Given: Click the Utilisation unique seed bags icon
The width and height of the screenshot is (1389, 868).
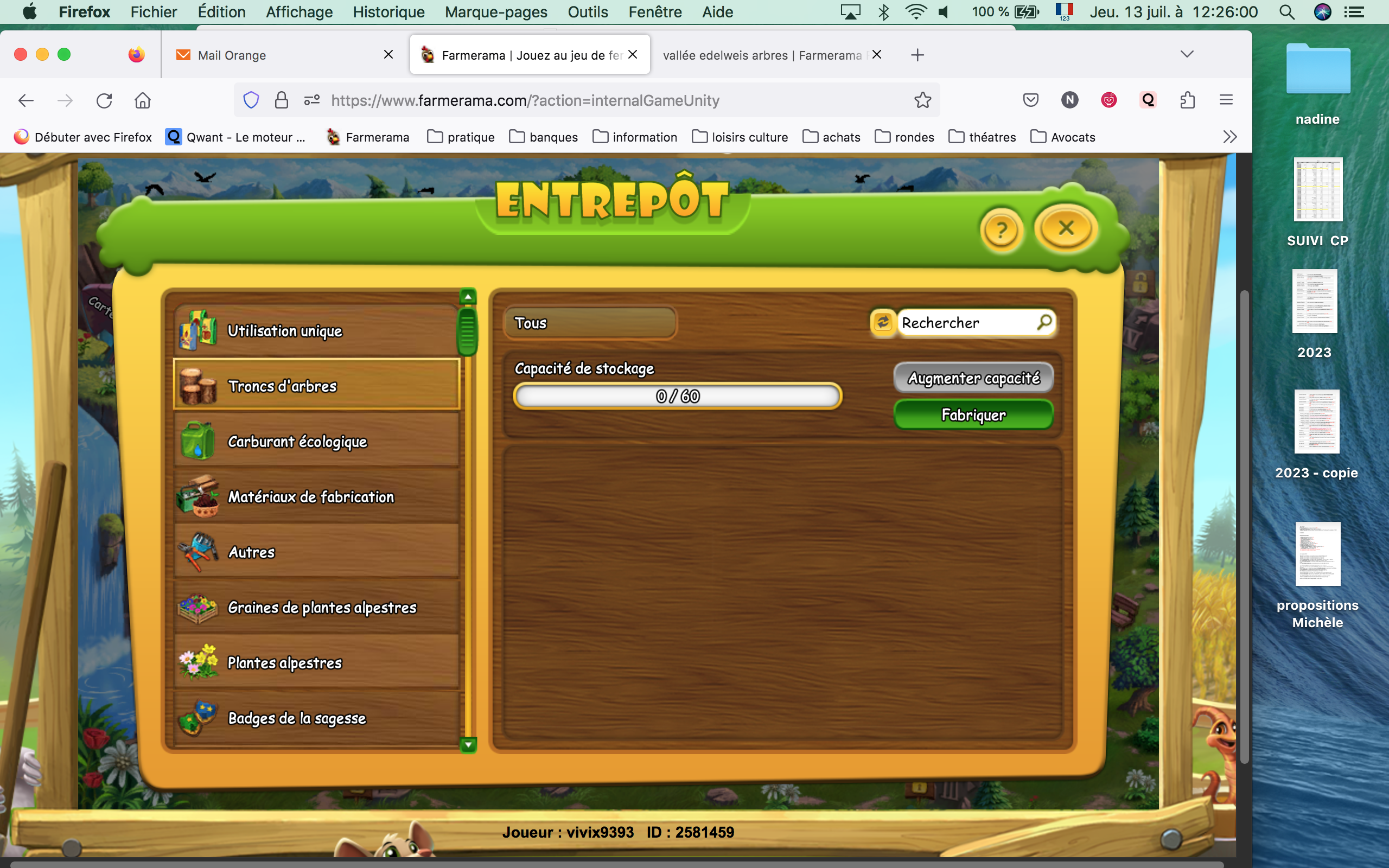Looking at the screenshot, I should click(197, 330).
